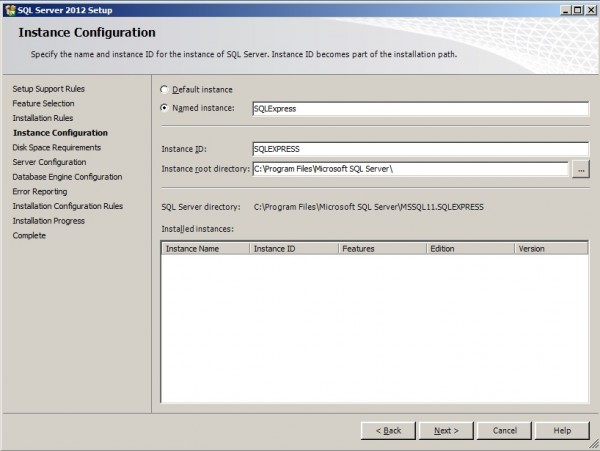Select Server Configuration step in sidebar
600x451 pixels.
tap(49, 162)
